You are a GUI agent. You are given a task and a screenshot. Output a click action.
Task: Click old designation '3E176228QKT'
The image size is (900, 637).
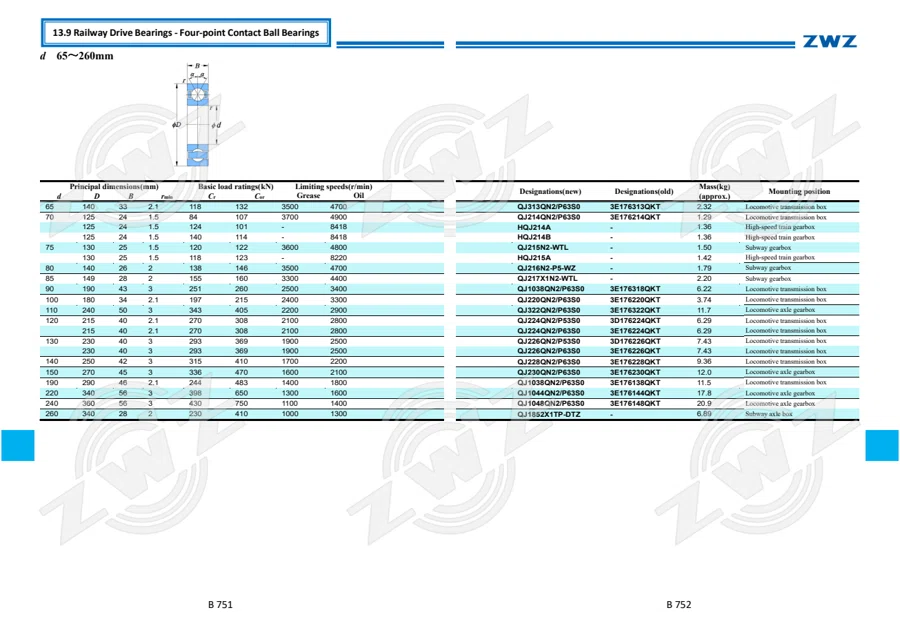click(x=635, y=362)
